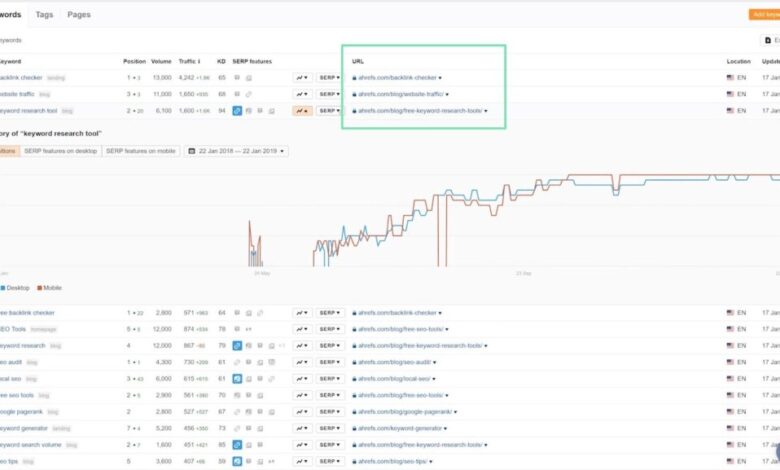Sort by the KD column header

click(221, 62)
